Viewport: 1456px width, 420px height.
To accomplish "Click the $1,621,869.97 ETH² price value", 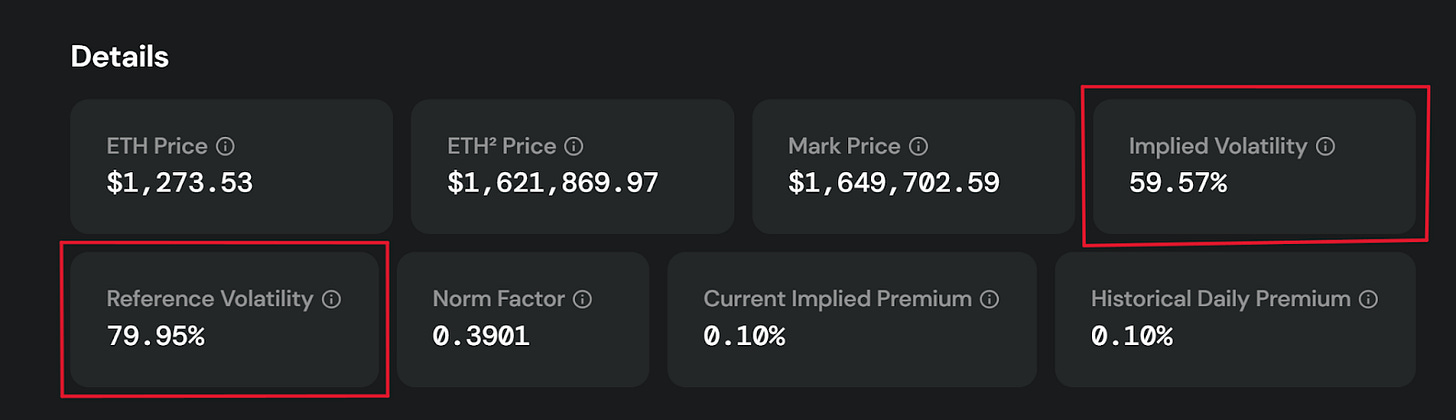I will 553,184.
